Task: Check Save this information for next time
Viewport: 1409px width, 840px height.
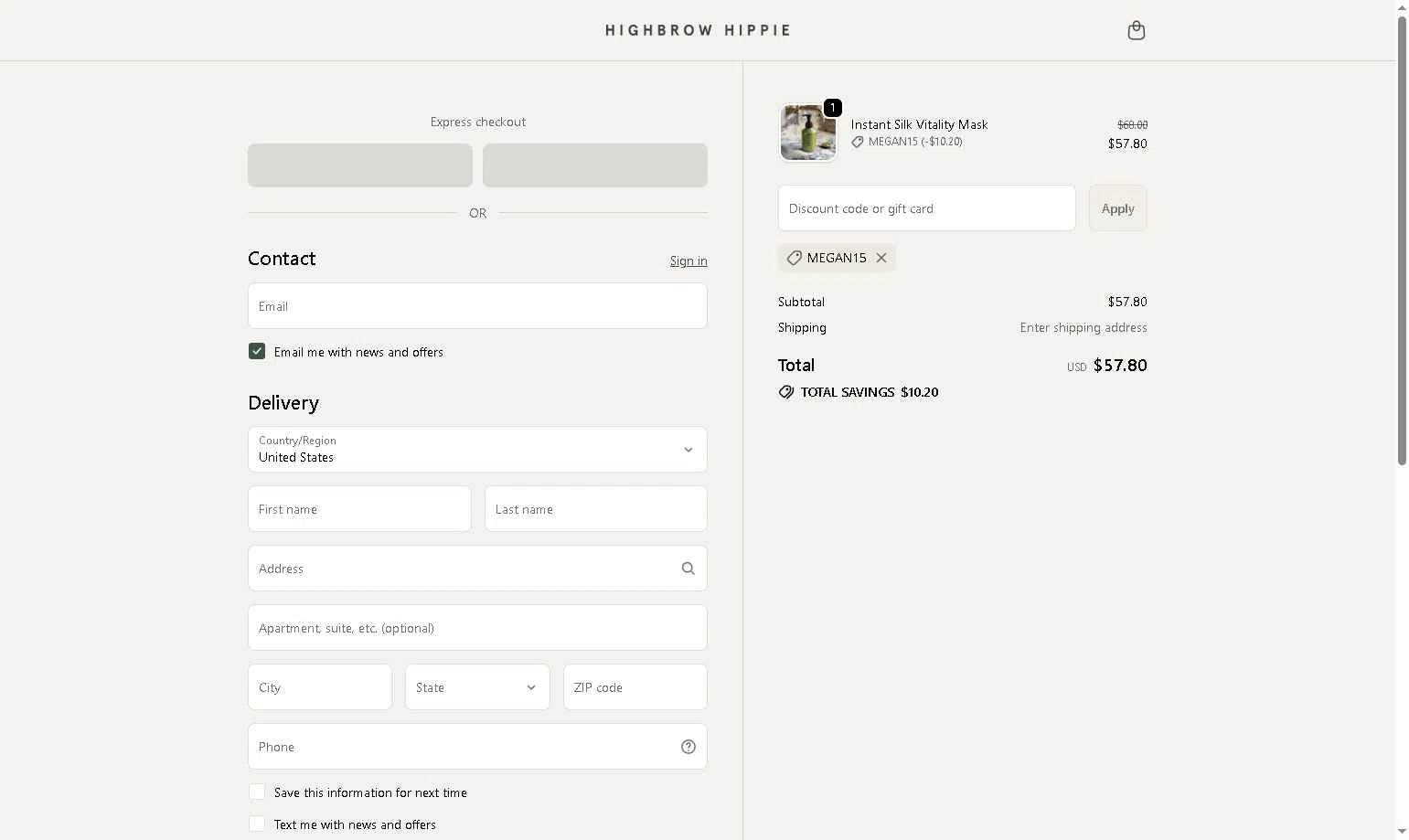Action: [x=257, y=792]
